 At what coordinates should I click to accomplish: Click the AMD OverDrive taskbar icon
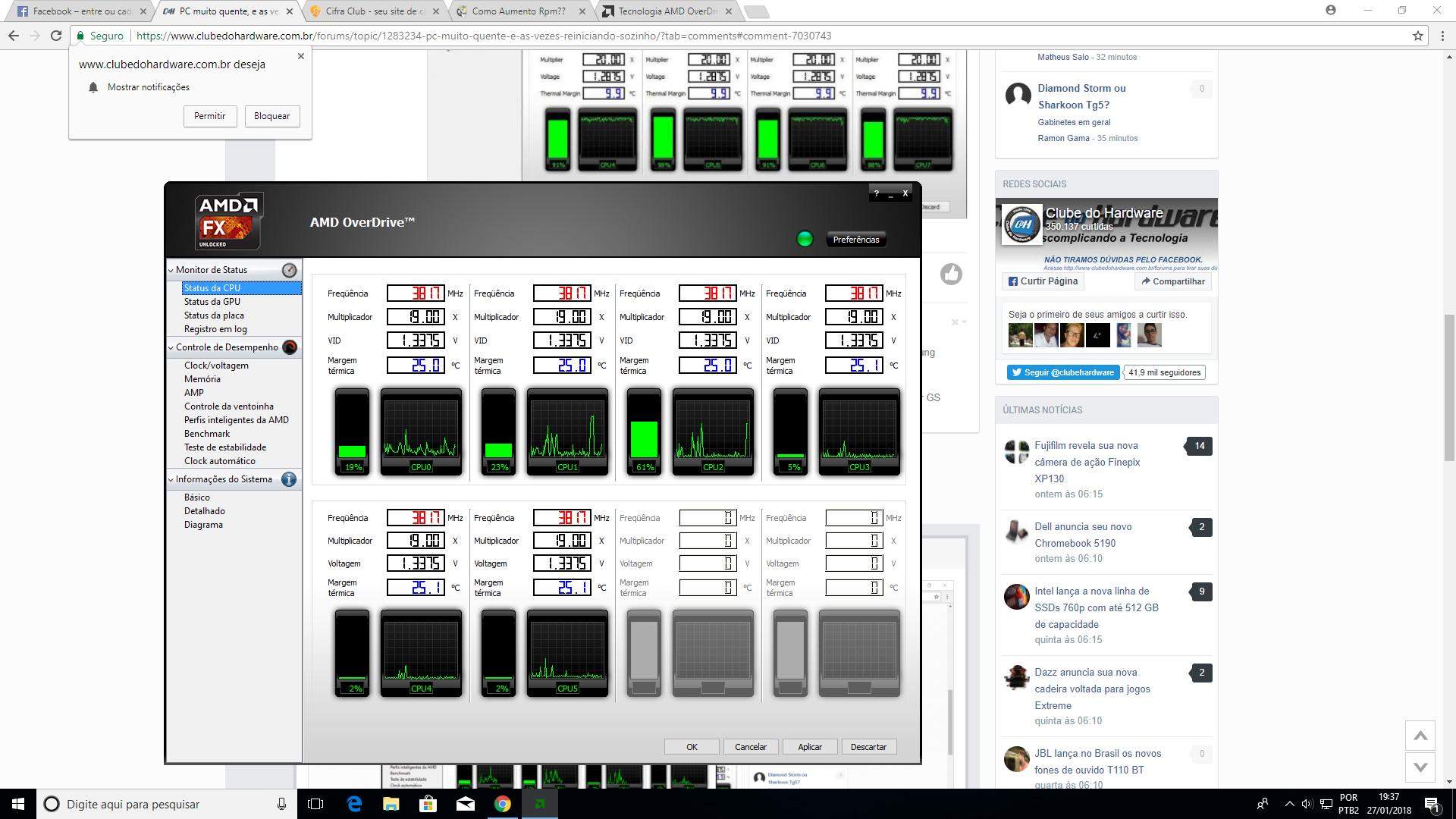point(540,804)
